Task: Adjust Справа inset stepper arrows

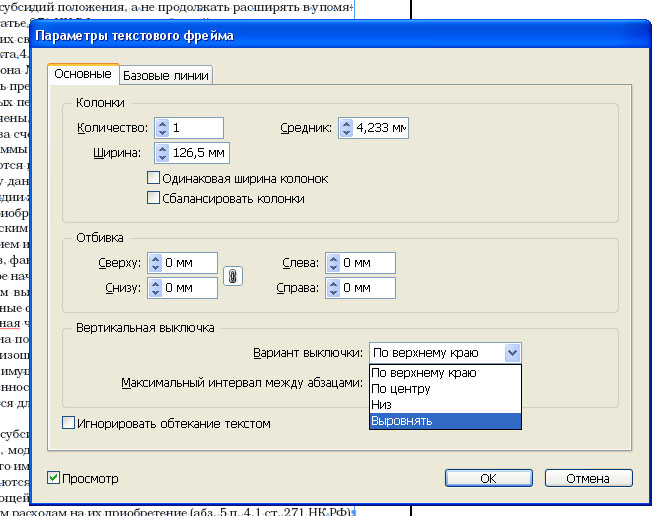Action: coord(333,288)
